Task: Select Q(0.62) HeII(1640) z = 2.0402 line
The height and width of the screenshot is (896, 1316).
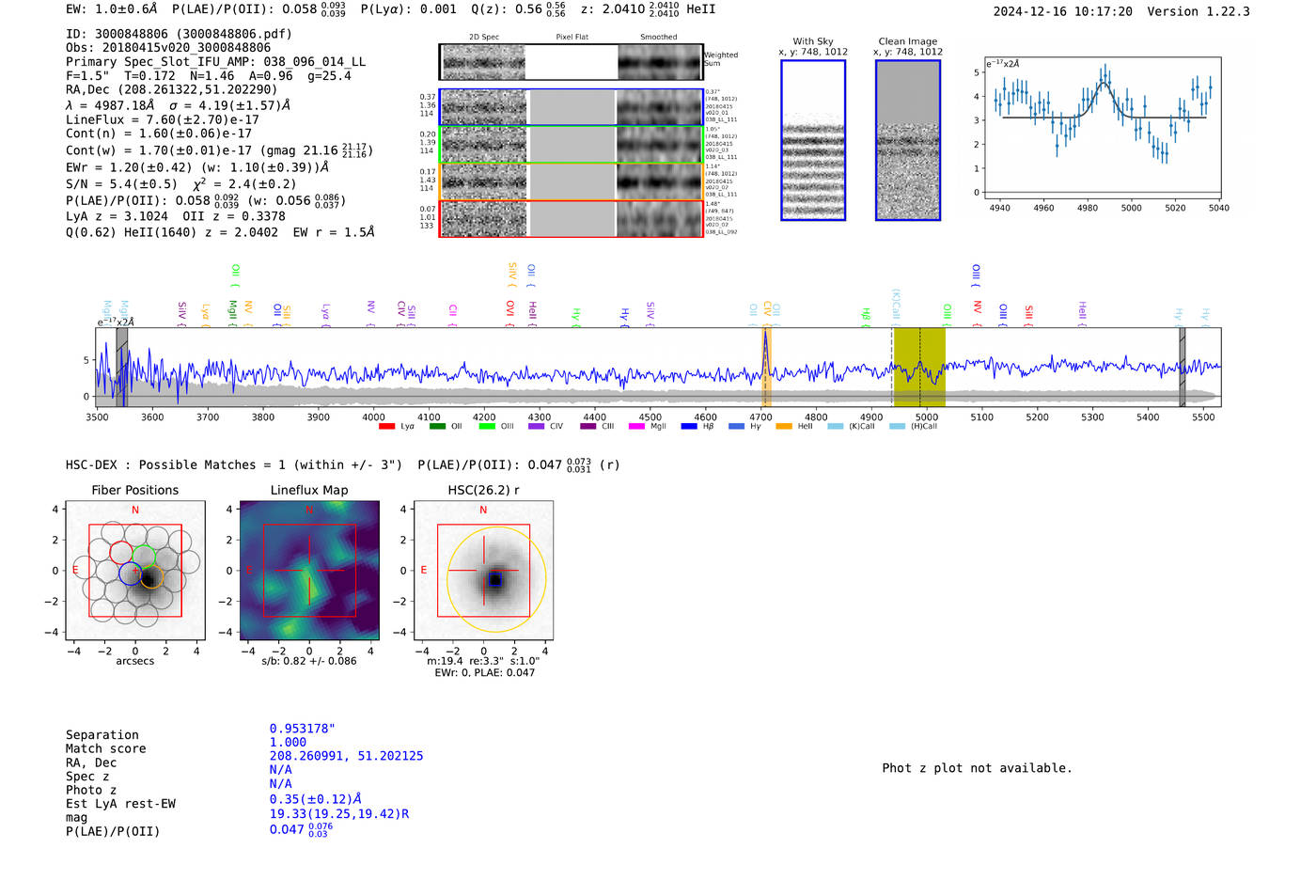Action: pos(220,232)
